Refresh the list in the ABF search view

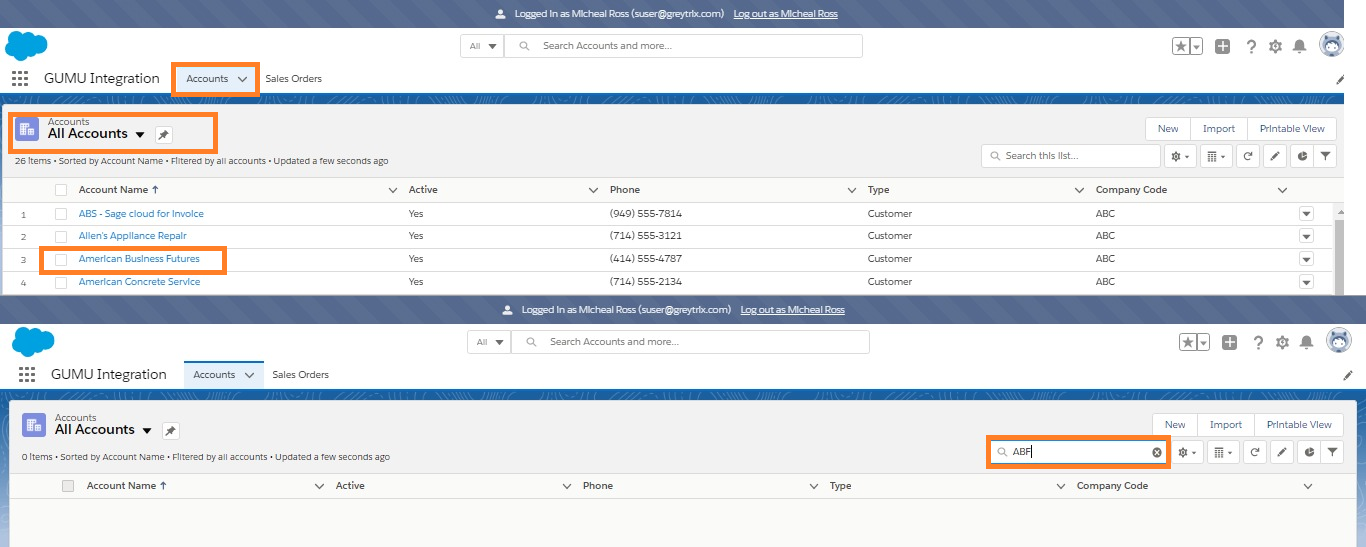[x=1254, y=452]
